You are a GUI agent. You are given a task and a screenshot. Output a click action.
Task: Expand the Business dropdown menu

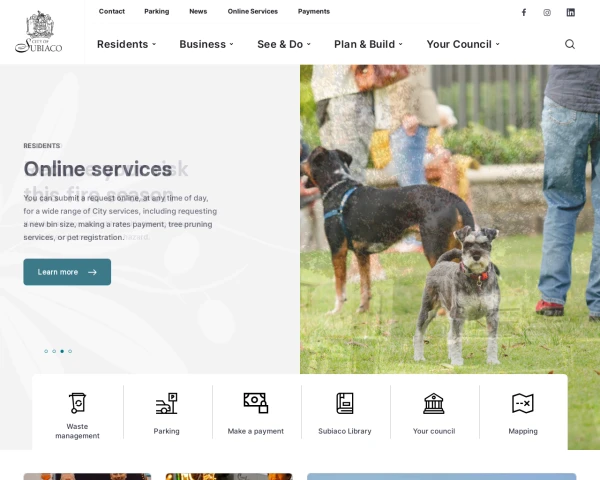207,44
